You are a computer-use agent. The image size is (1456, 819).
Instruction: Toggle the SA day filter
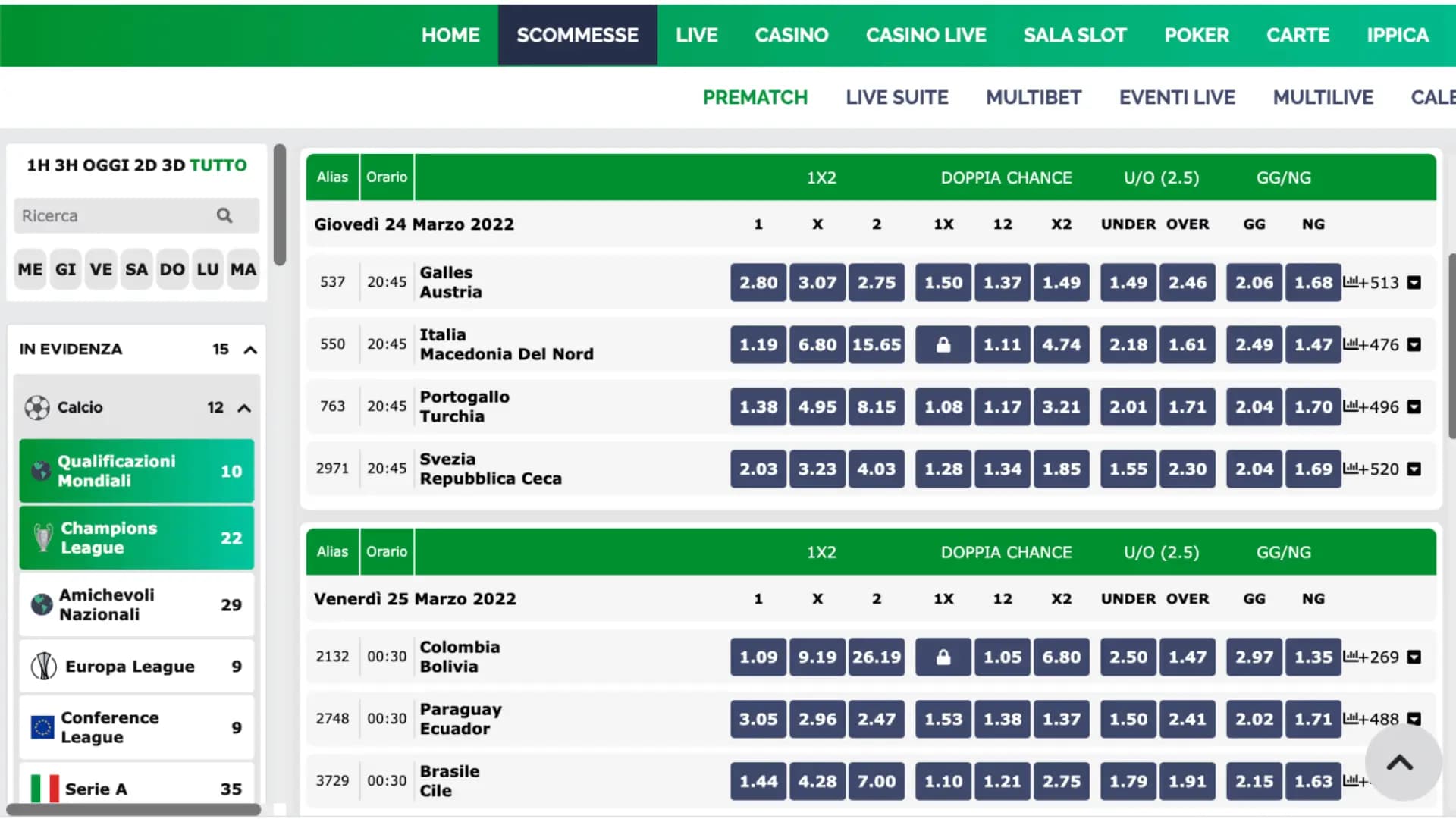coord(136,269)
